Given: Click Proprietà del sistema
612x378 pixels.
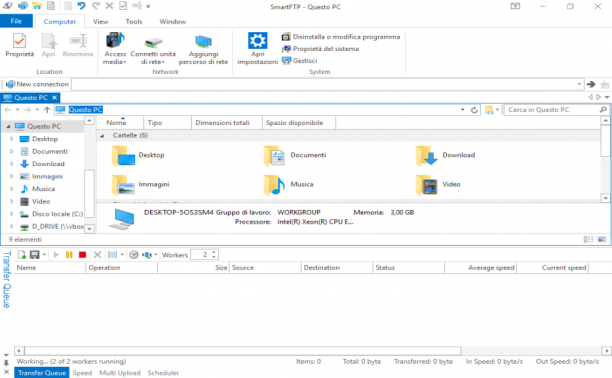Looking at the screenshot, I should [x=320, y=49].
